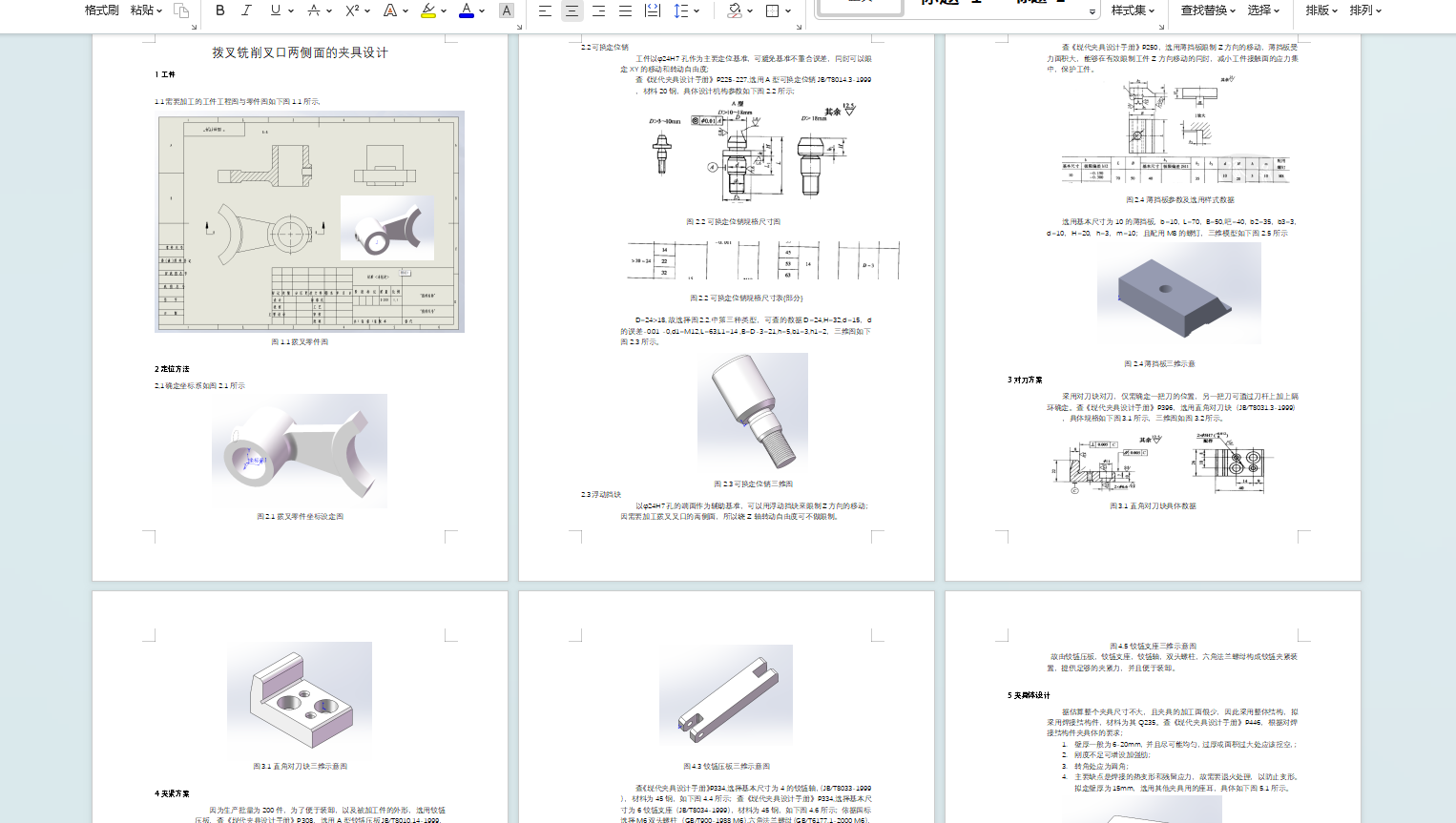Click the subheading '2.3 浮动挡块'
The width and height of the screenshot is (1456, 823).
pyautogui.click(x=601, y=494)
